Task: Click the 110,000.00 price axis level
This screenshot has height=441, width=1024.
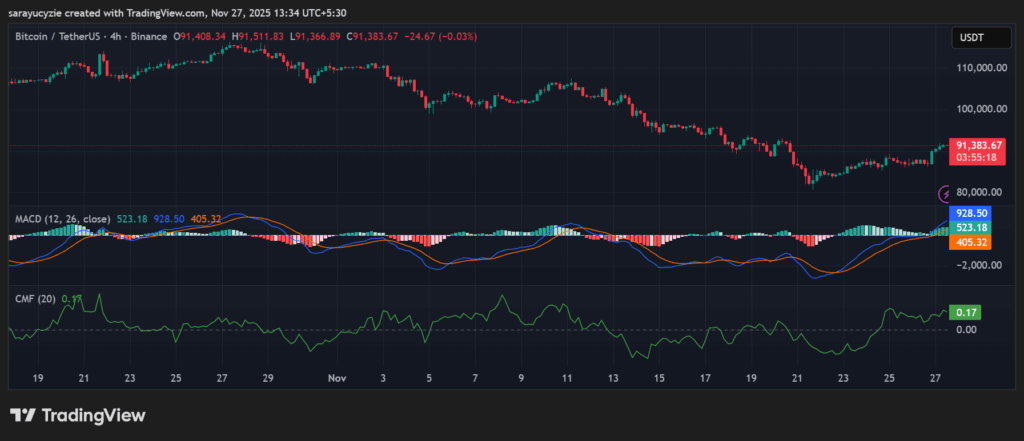Action: click(978, 68)
